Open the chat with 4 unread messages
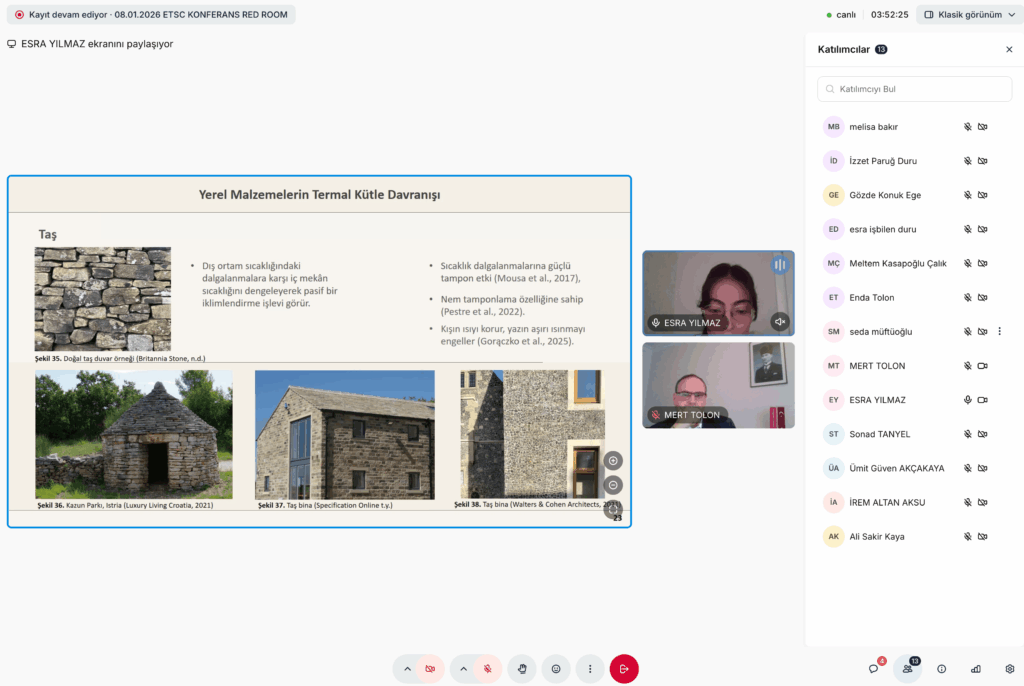Viewport: 1024px width, 686px height. [873, 669]
